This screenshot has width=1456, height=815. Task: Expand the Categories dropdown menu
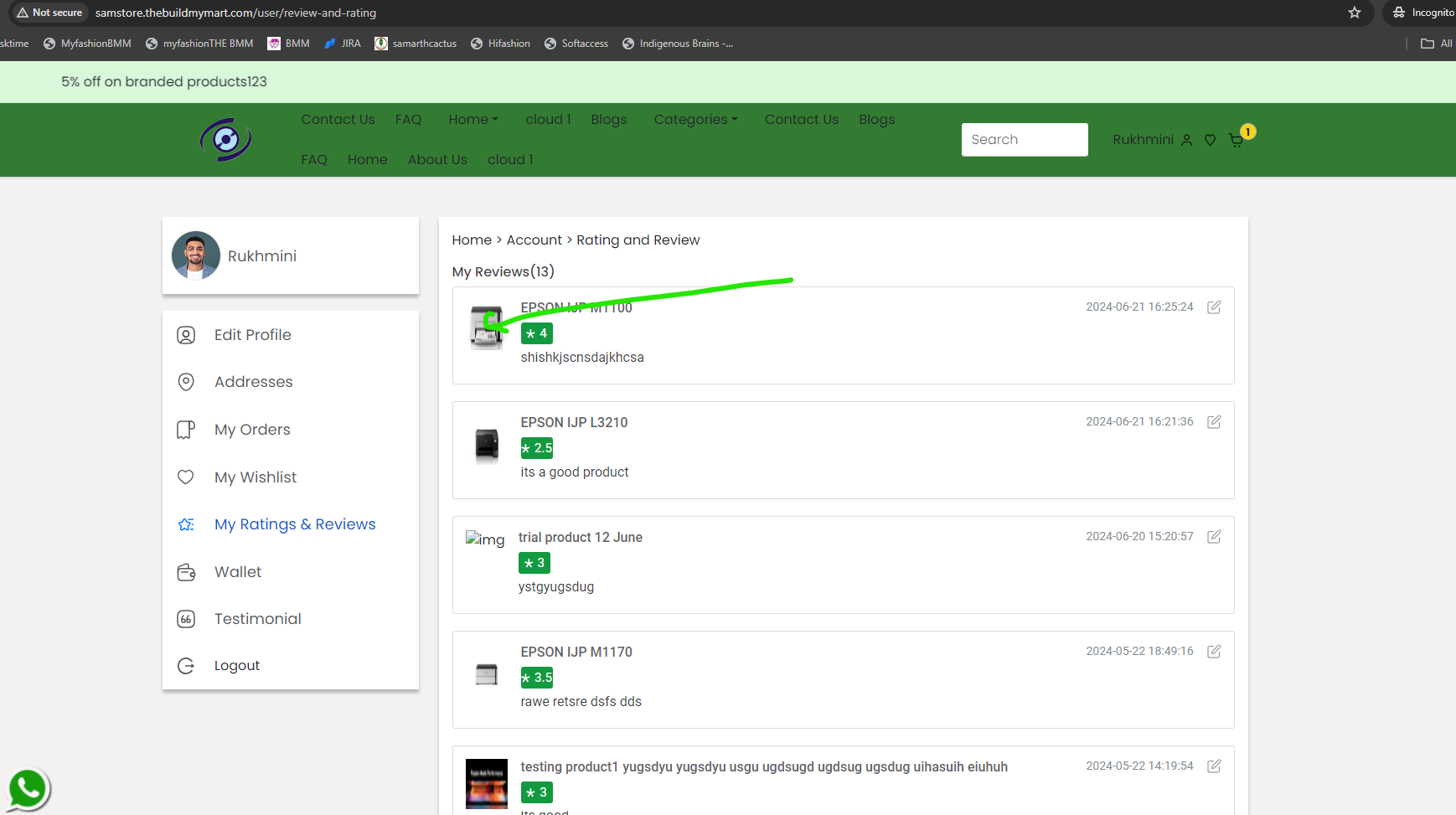pyautogui.click(x=696, y=120)
